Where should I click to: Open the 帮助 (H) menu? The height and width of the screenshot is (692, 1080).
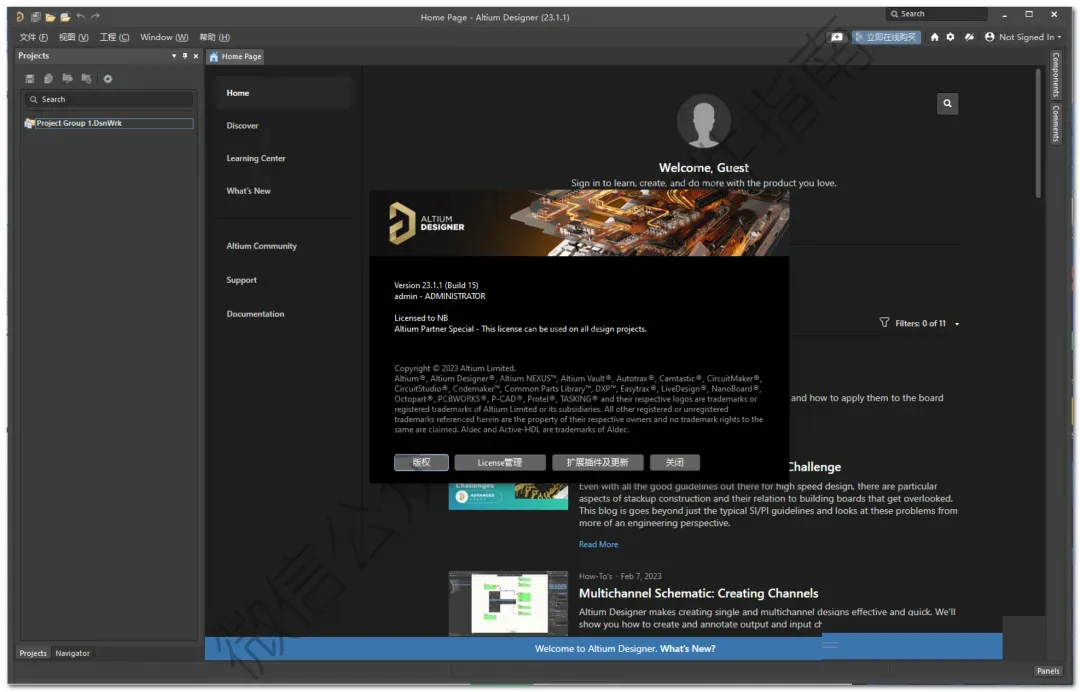pyautogui.click(x=215, y=37)
